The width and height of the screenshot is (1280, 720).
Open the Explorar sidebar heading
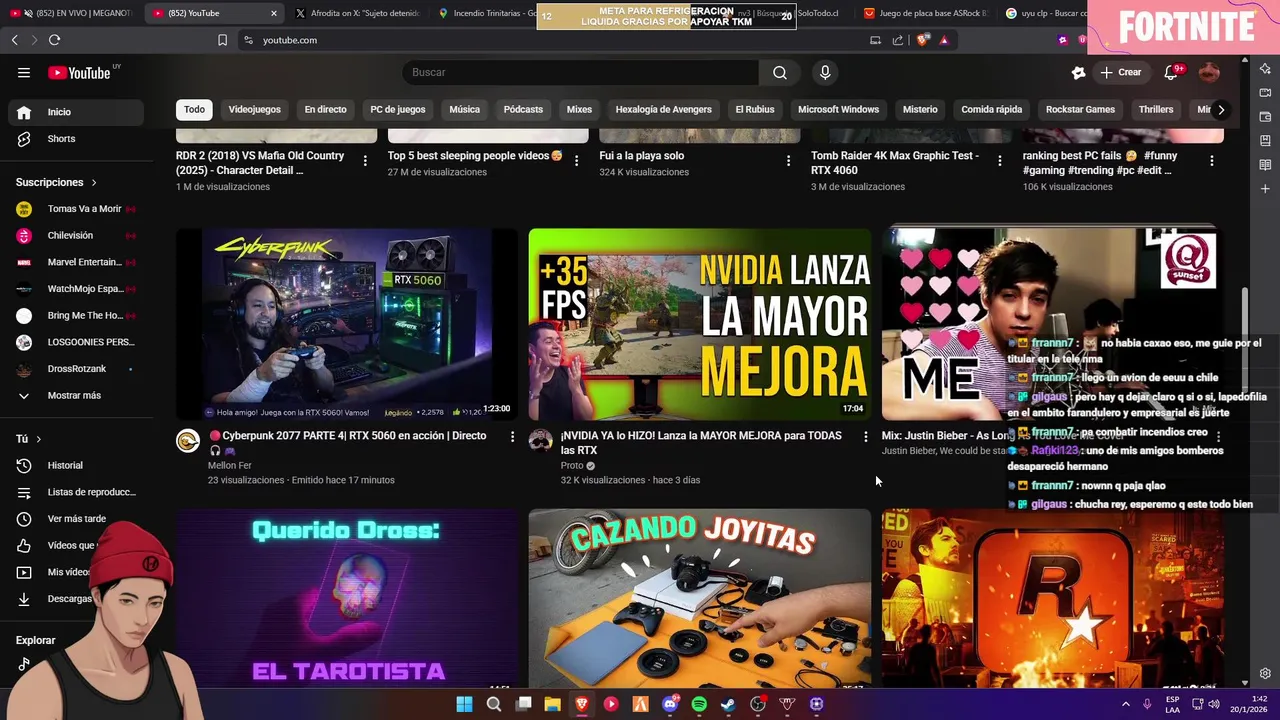[x=35, y=640]
